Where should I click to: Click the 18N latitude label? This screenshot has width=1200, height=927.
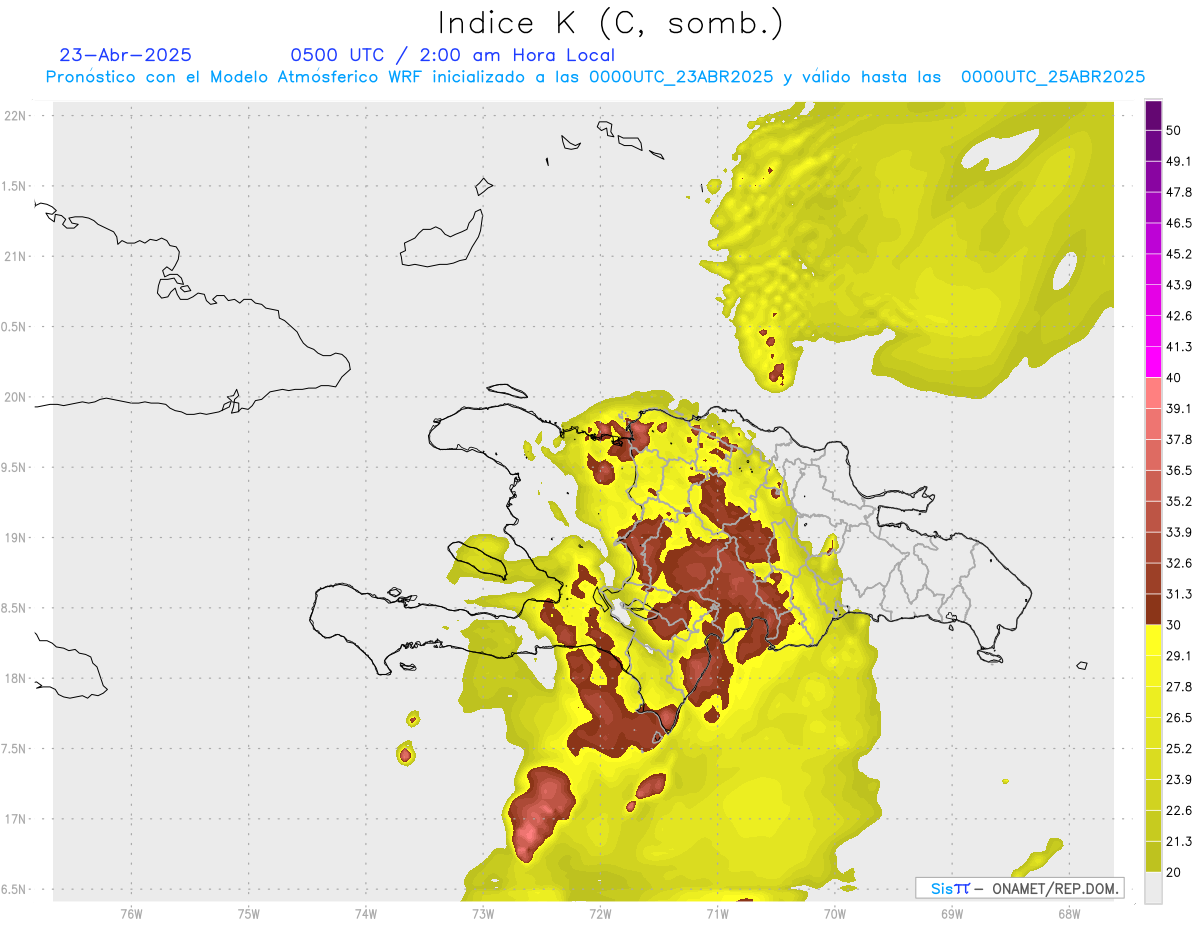pos(17,679)
